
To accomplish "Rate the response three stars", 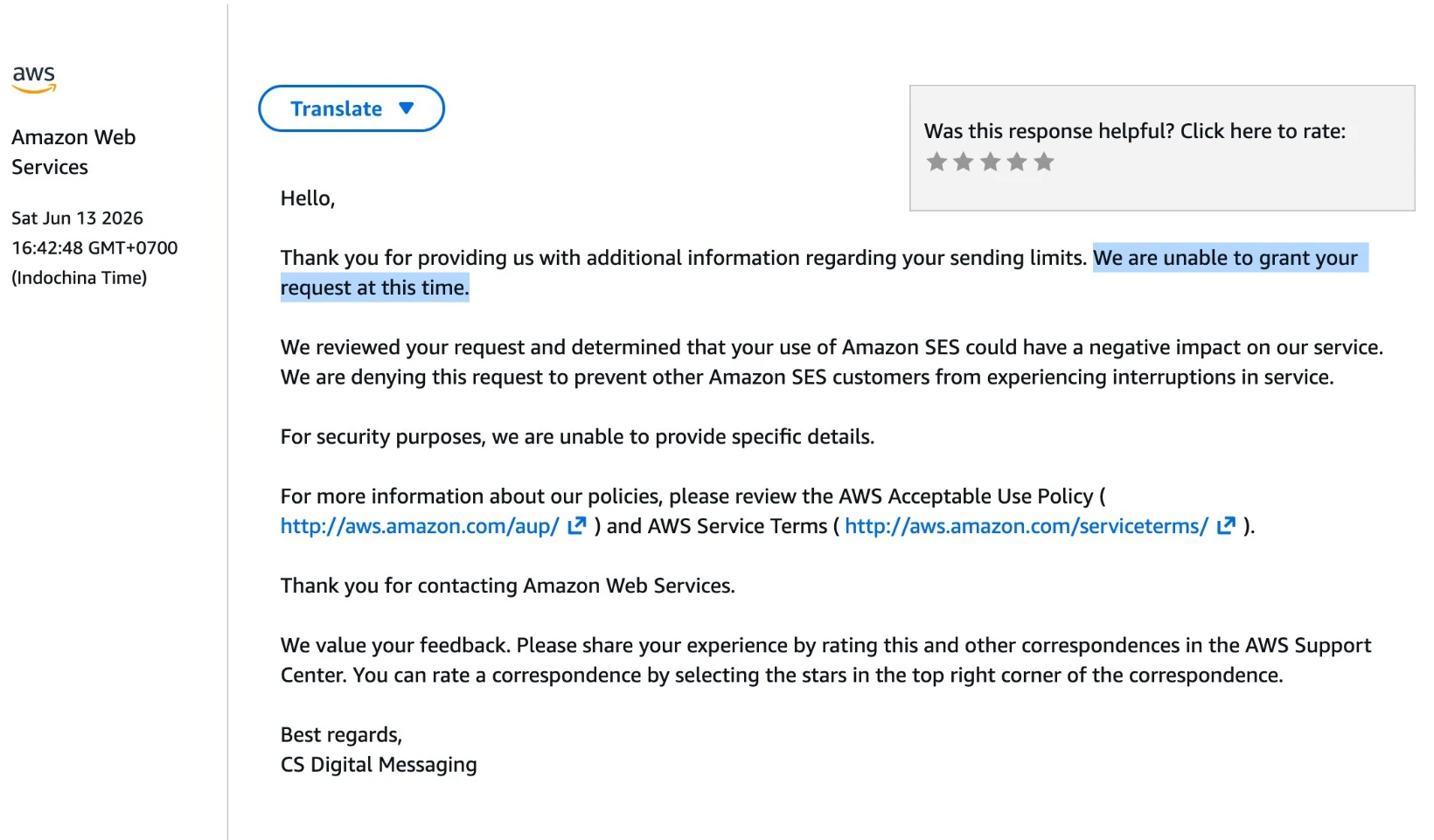I will coord(991,162).
